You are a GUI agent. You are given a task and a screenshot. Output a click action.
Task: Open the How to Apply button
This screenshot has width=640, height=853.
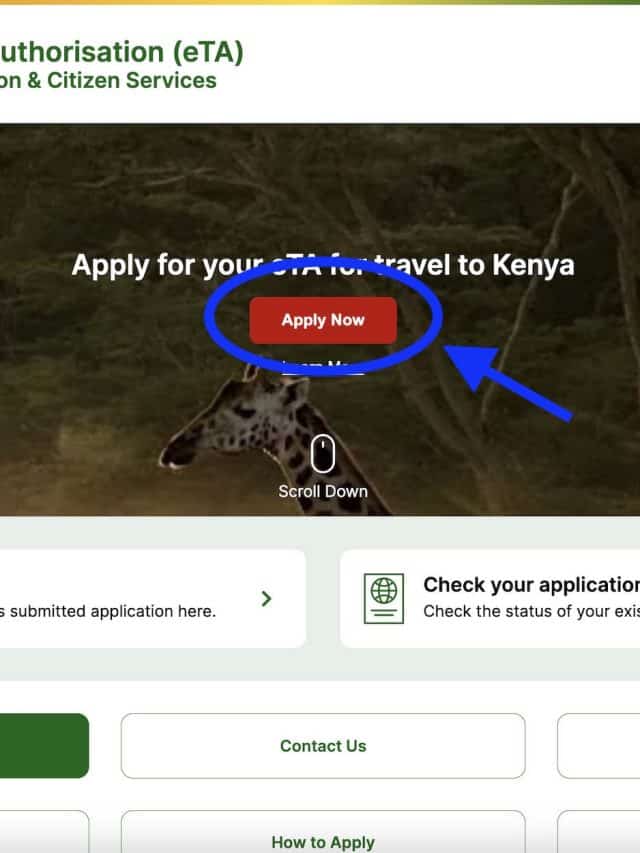(323, 832)
